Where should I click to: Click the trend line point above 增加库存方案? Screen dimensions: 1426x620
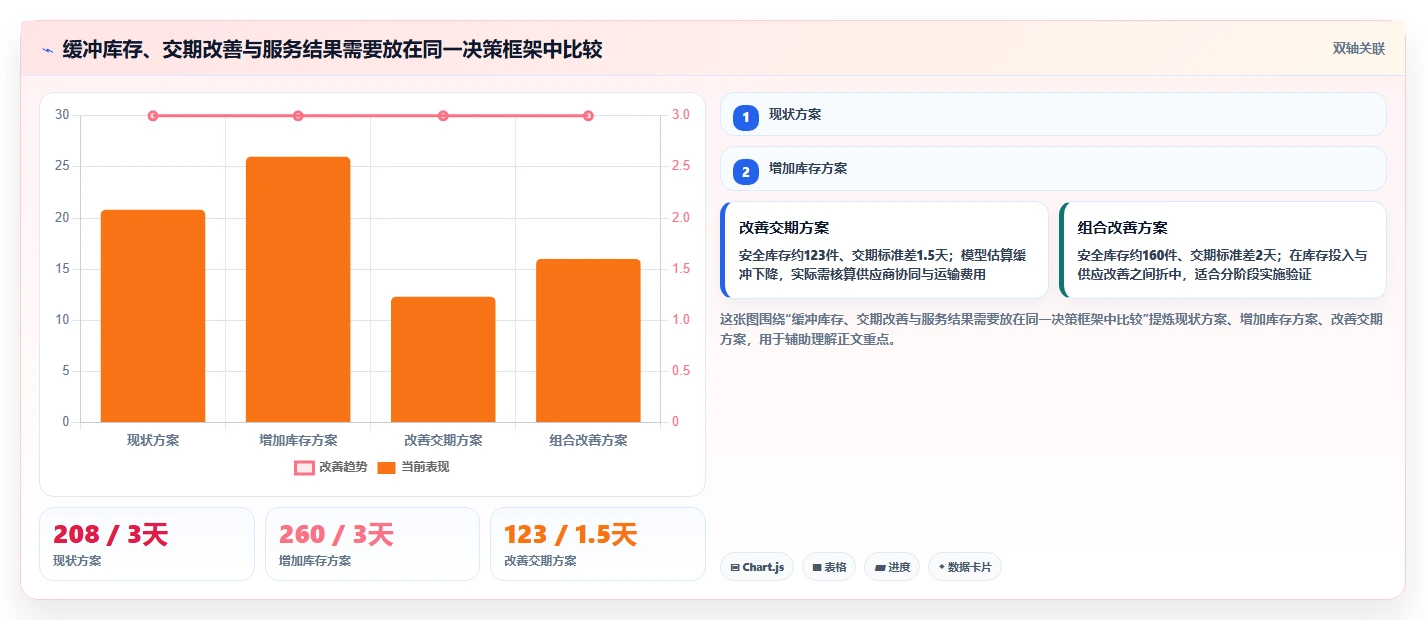click(x=298, y=116)
